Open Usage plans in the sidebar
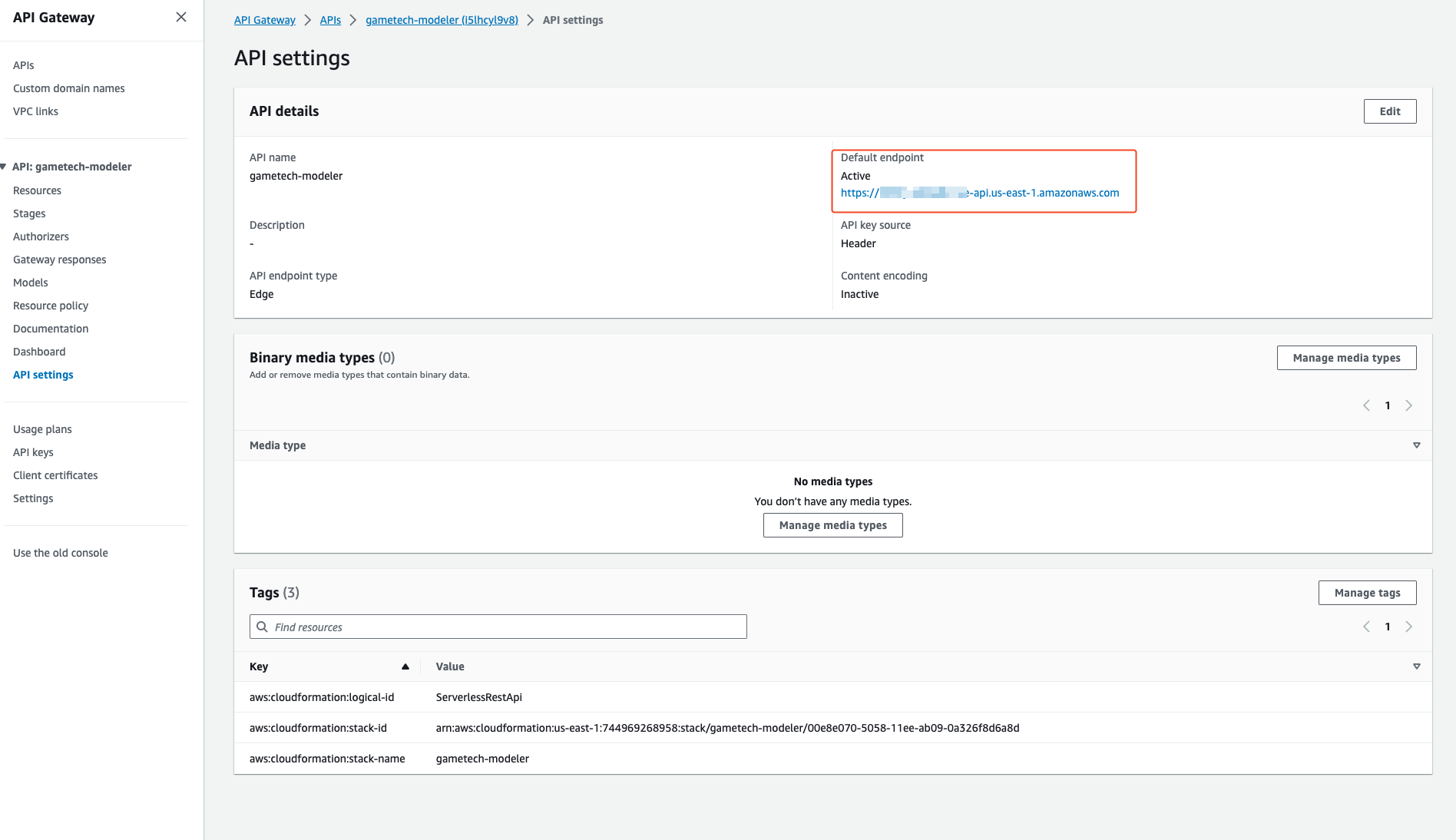Viewport: 1456px width, 840px height. click(42, 429)
